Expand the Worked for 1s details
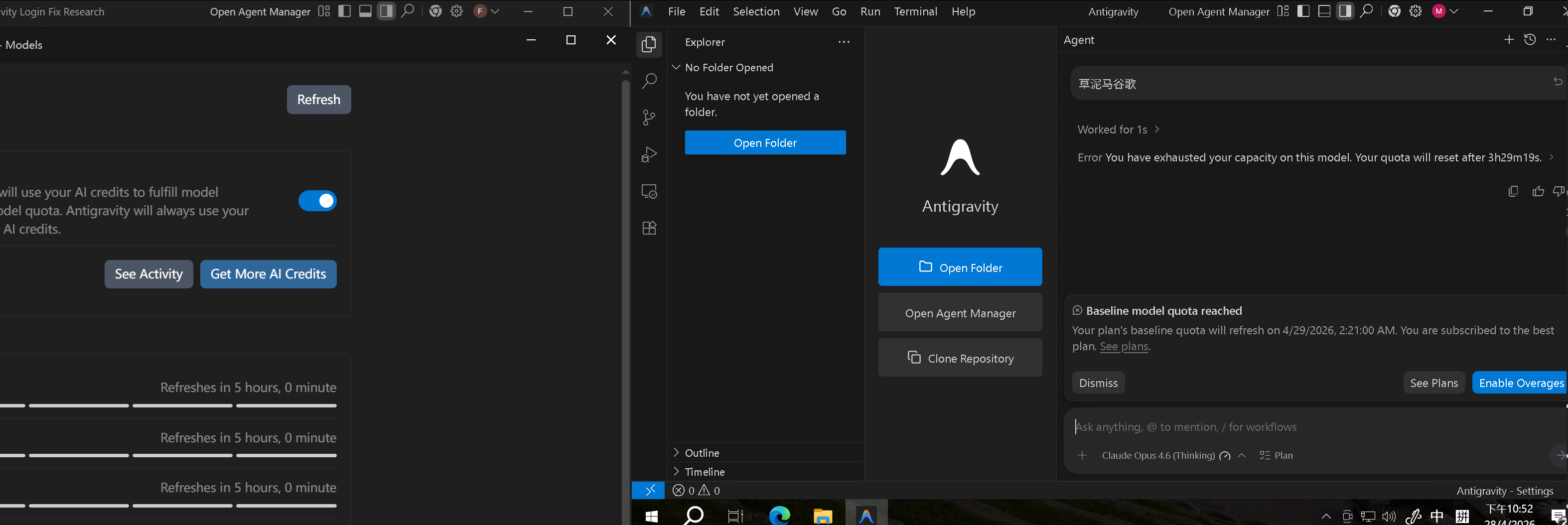The width and height of the screenshot is (1568, 525). [x=1118, y=130]
